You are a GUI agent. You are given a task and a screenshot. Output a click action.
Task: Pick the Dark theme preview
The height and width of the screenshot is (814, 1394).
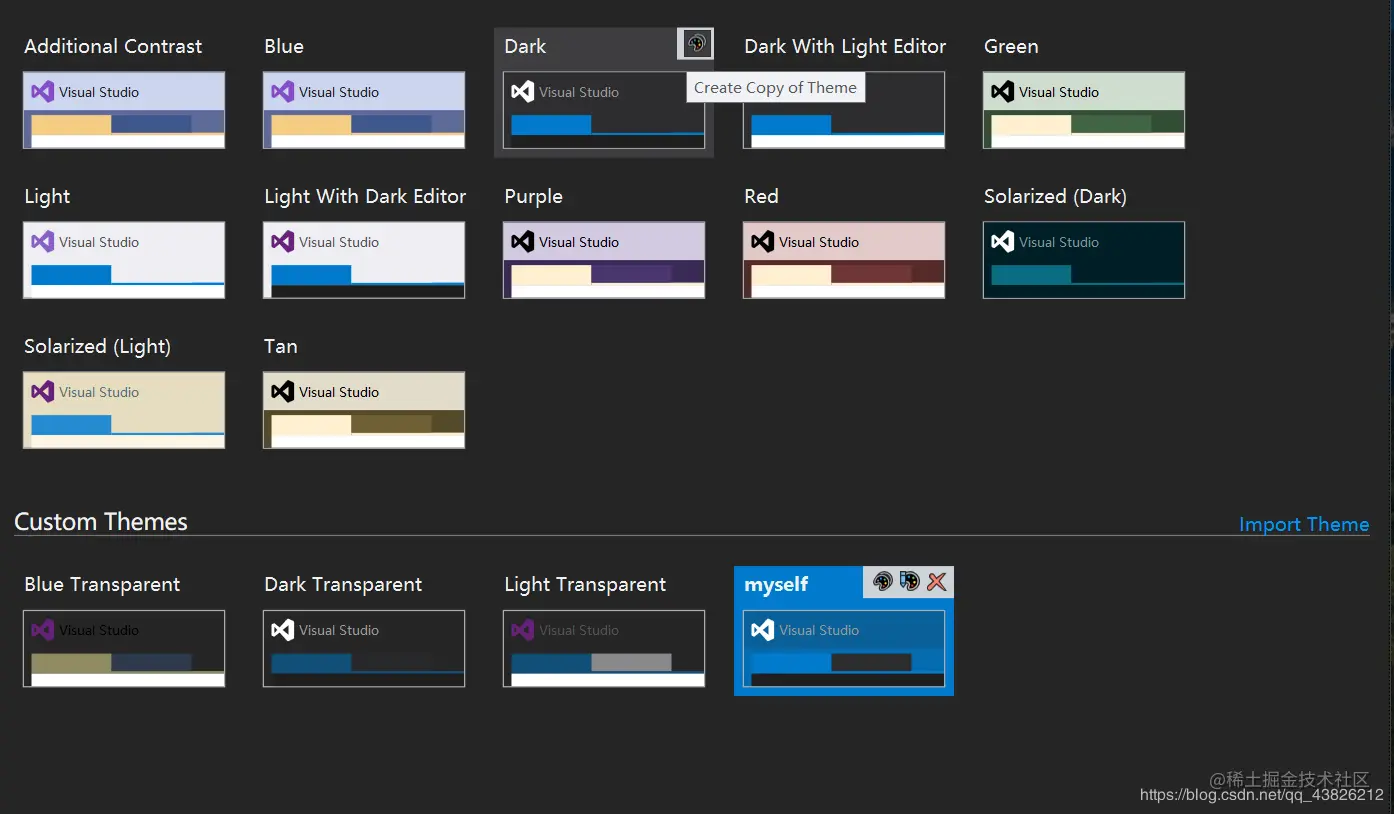point(604,110)
